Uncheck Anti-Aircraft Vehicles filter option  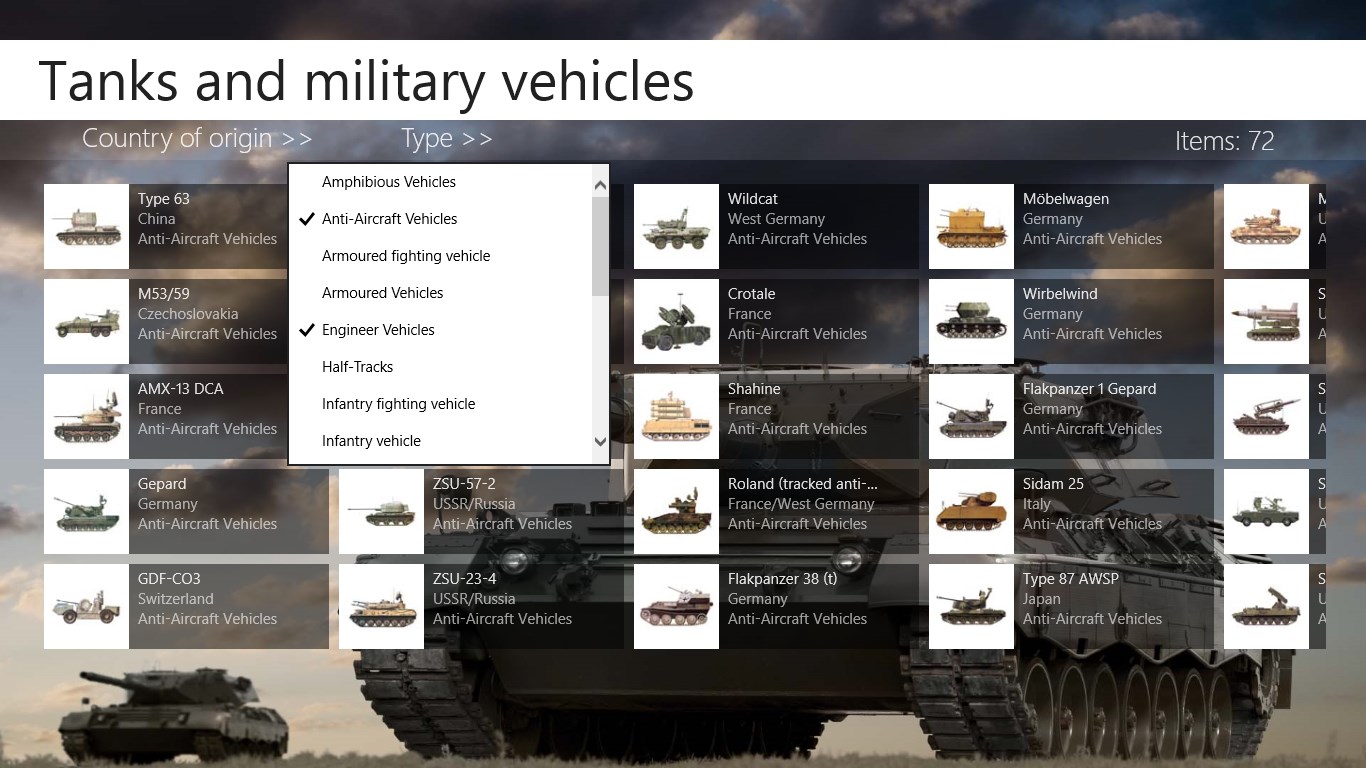point(389,219)
